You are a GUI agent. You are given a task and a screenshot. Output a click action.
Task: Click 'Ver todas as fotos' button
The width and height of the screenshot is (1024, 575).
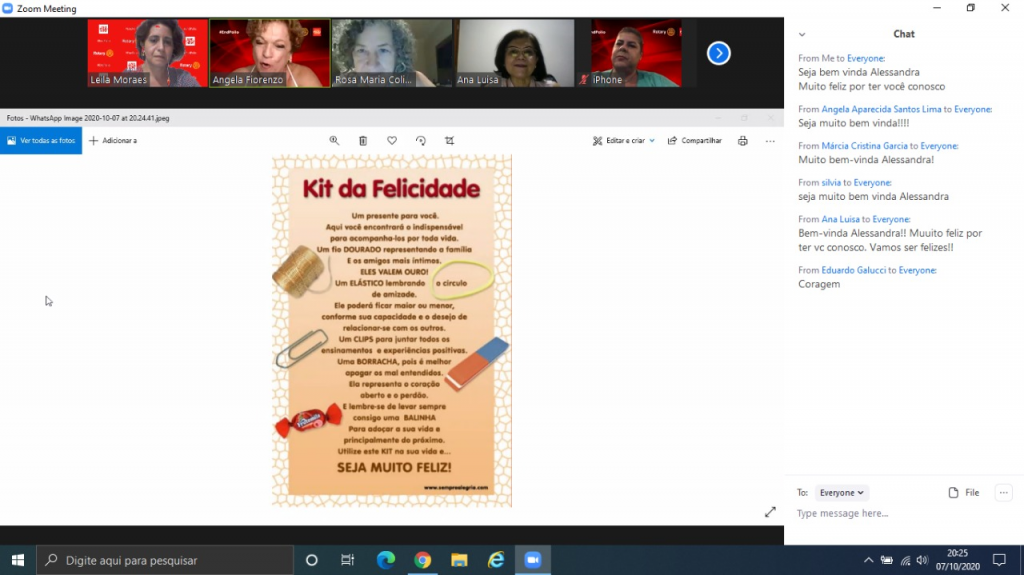(x=41, y=141)
